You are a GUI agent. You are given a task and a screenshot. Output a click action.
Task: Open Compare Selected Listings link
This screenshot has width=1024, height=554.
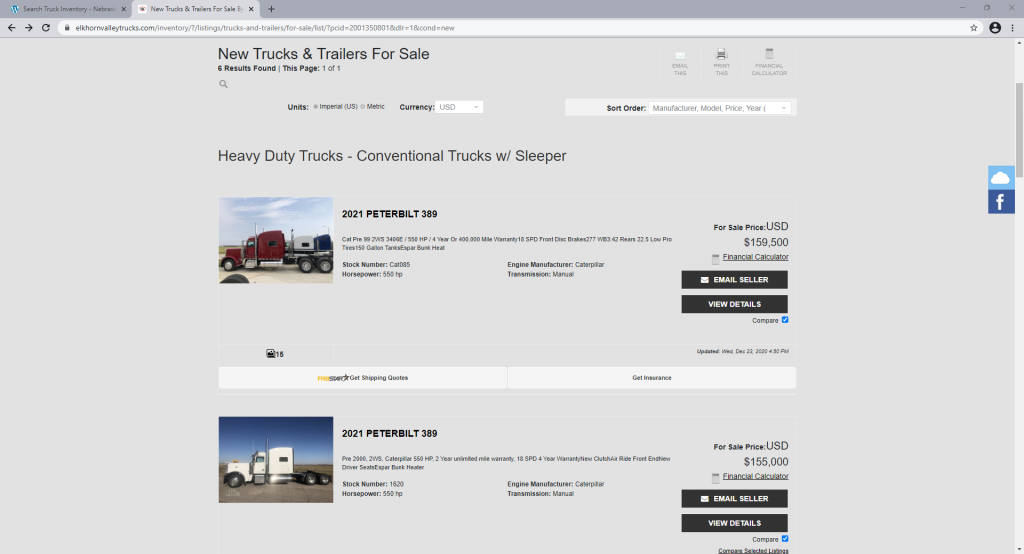pyautogui.click(x=753, y=551)
